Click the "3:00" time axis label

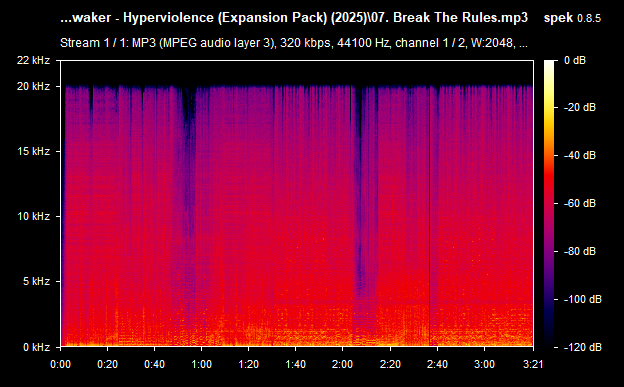click(x=484, y=364)
